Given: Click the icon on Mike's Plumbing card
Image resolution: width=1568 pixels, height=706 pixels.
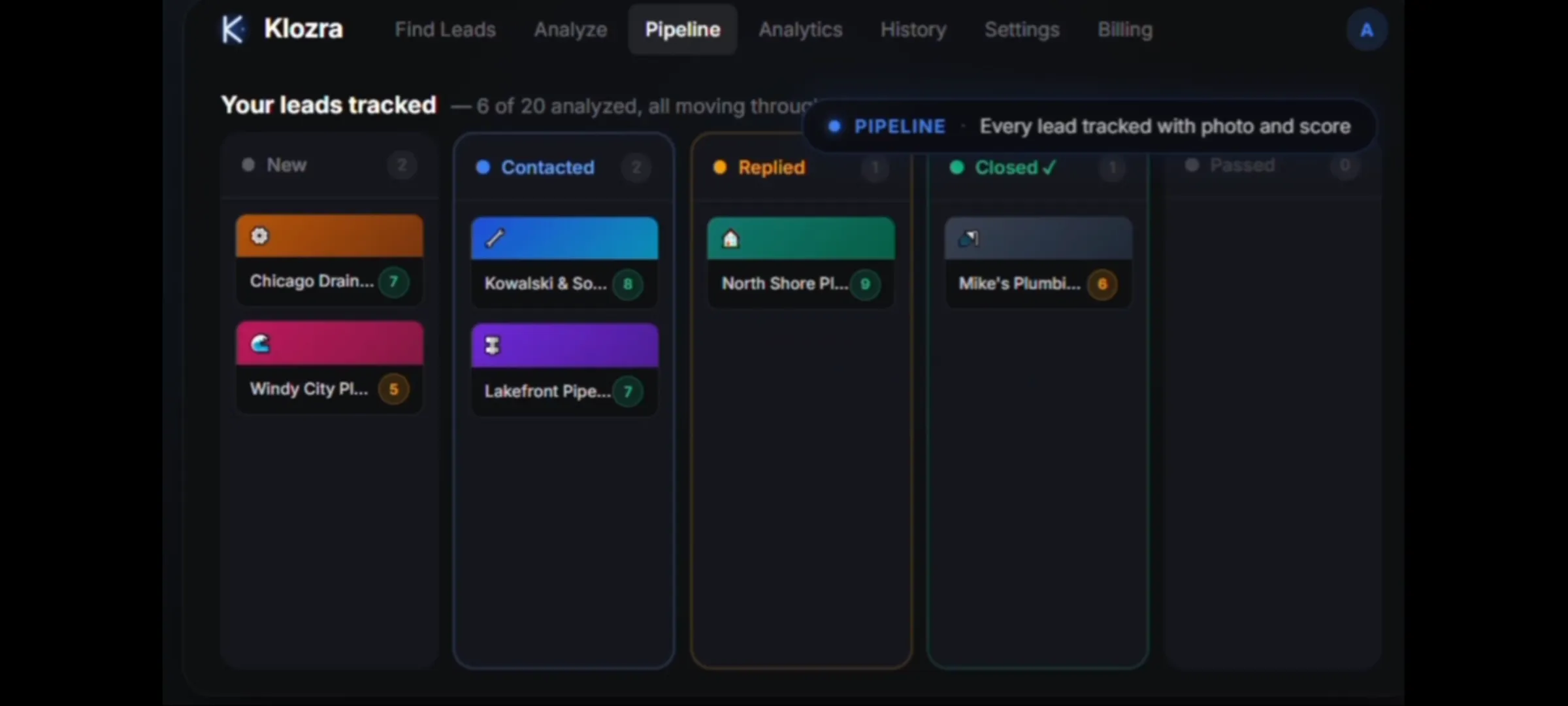Looking at the screenshot, I should pos(968,239).
